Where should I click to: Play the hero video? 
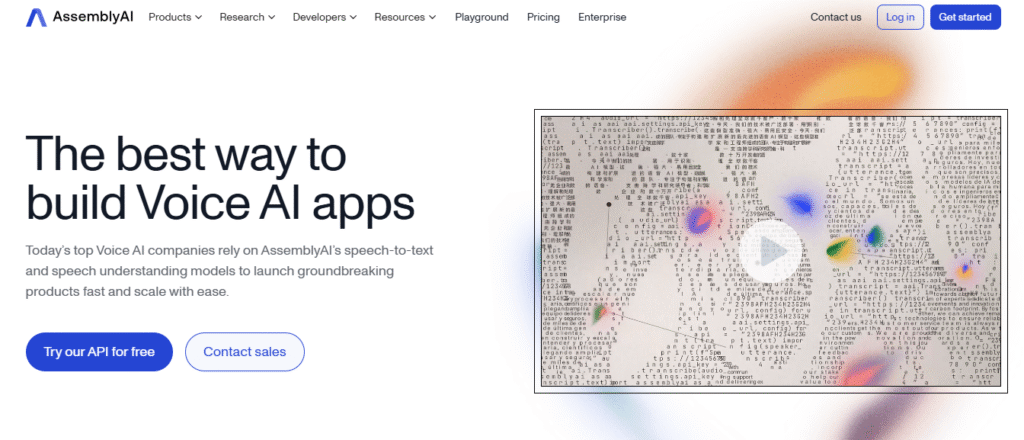tap(771, 251)
